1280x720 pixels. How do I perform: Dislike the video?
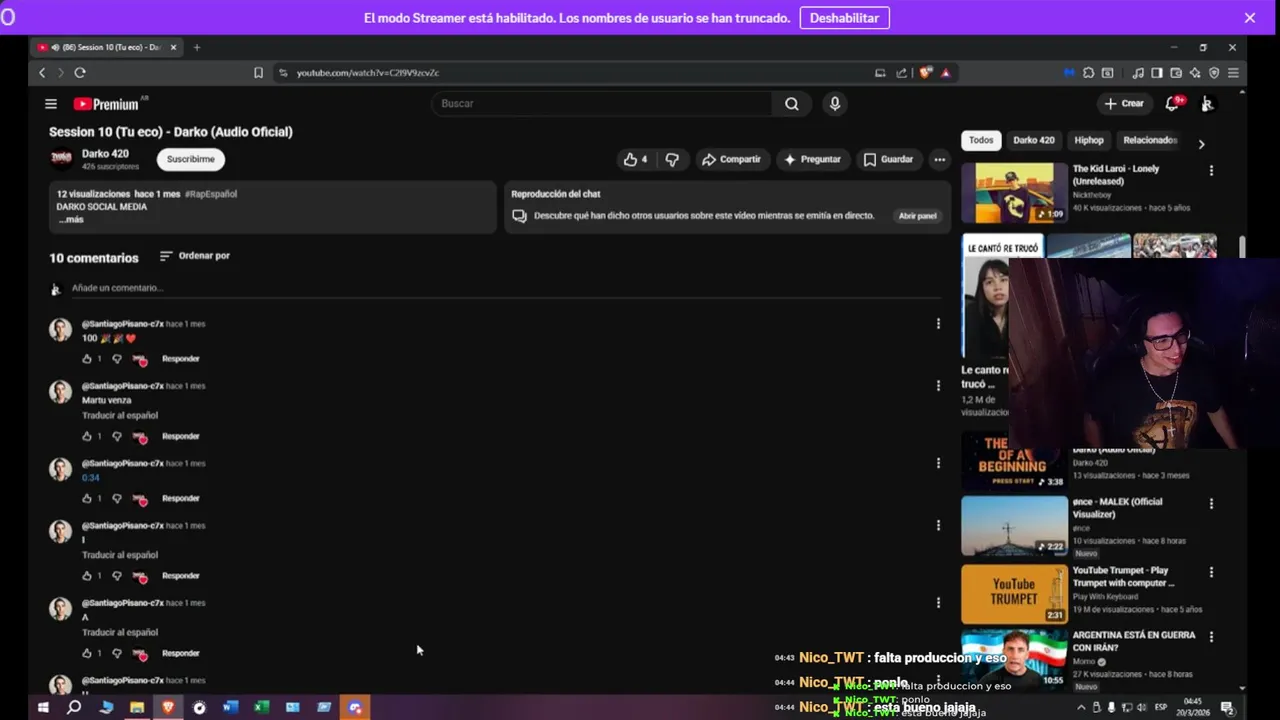(x=672, y=159)
